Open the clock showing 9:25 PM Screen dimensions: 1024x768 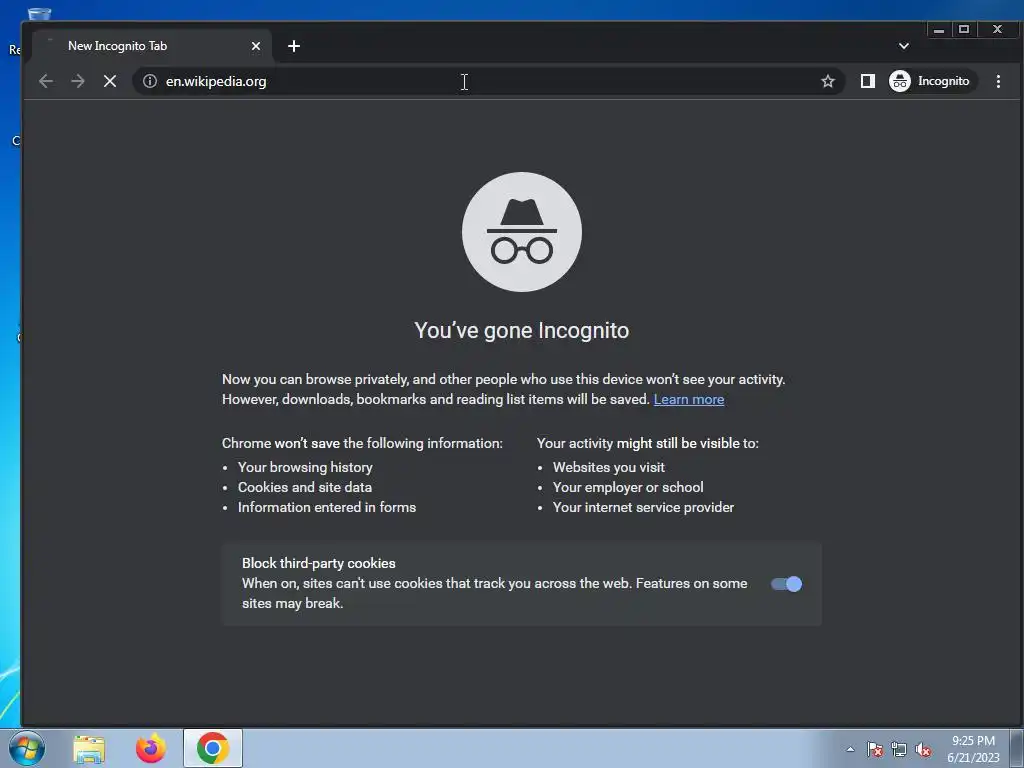(973, 749)
